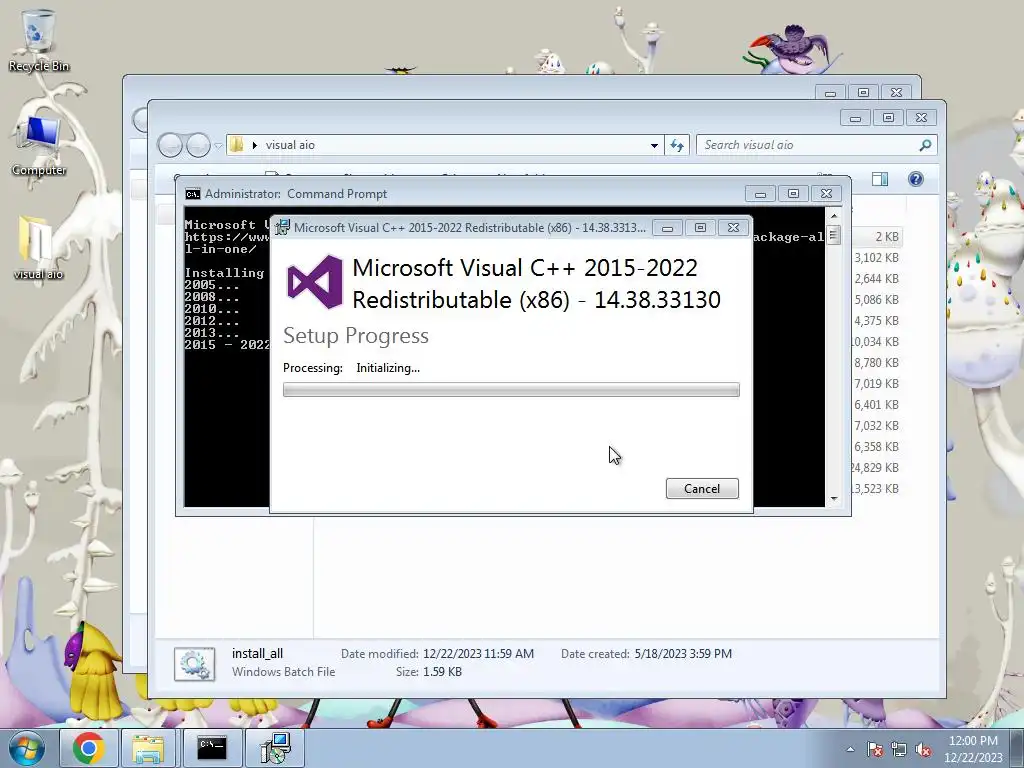Screen dimensions: 1024x768
Task: Open the recent pages dropdown arrow
Action: click(x=219, y=146)
